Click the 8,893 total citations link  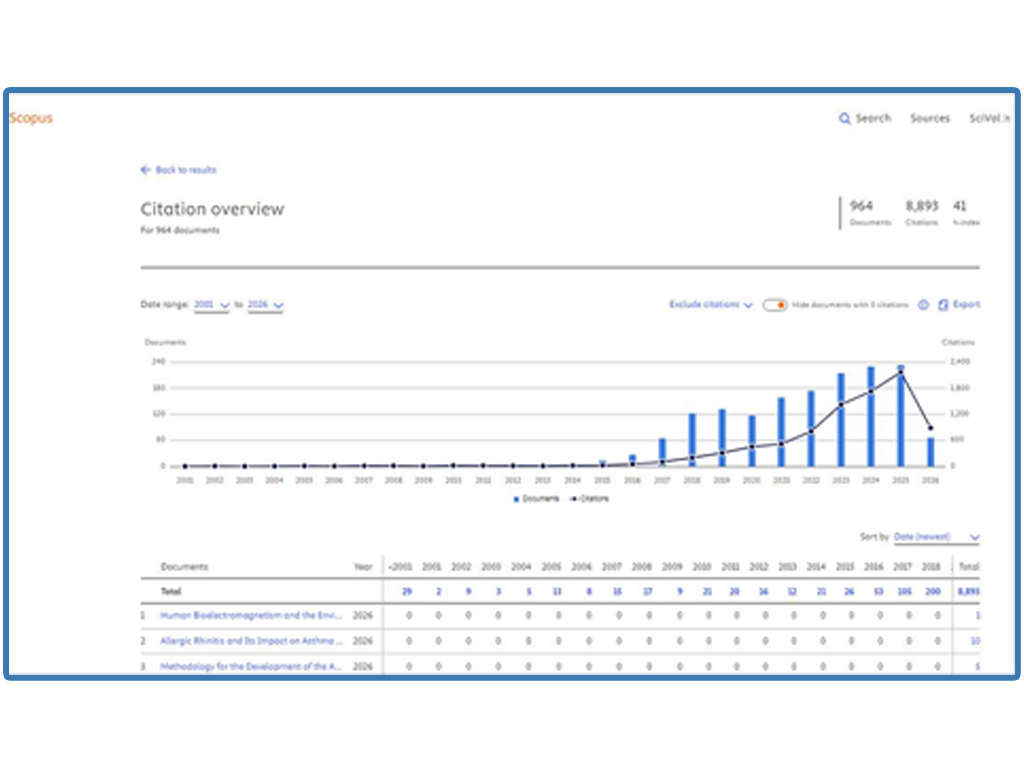point(968,591)
